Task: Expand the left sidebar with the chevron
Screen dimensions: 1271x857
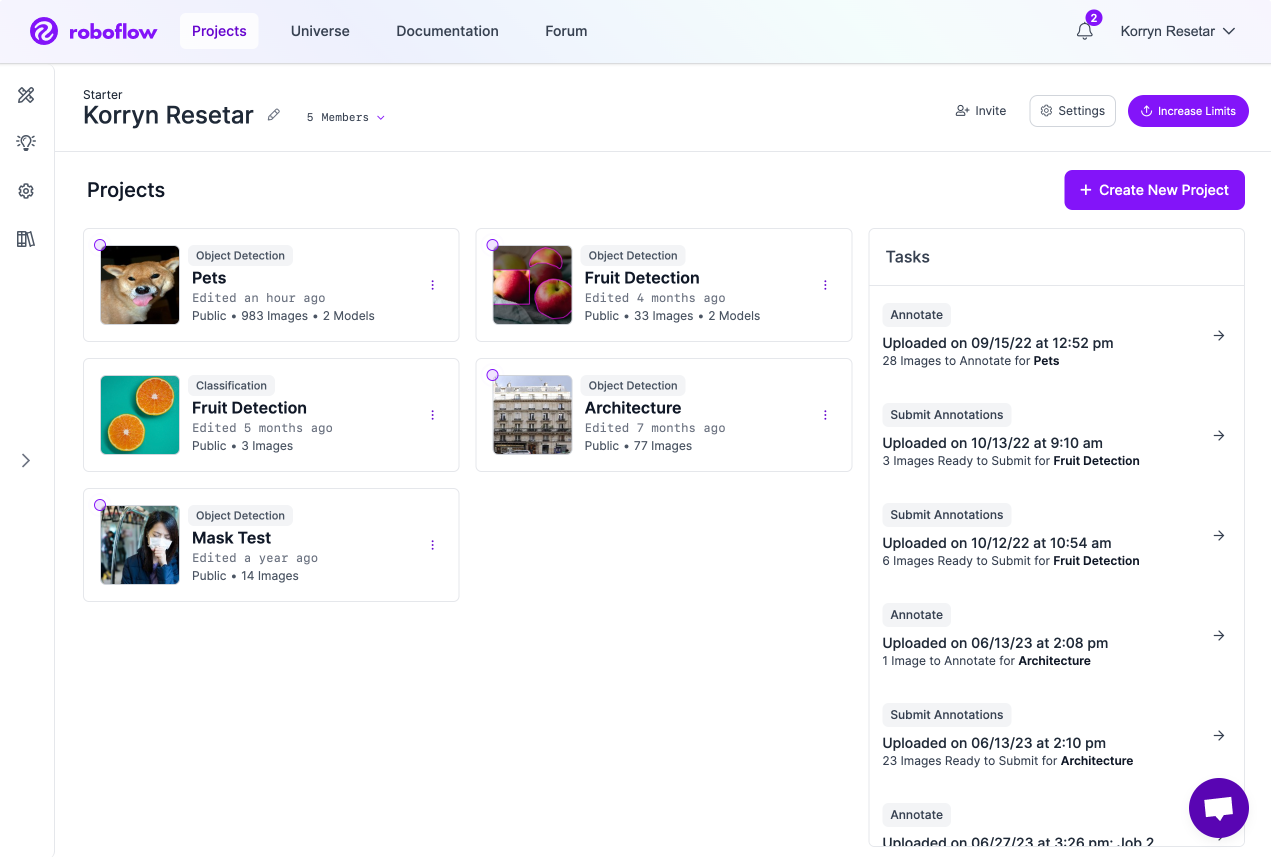Action: (x=26, y=460)
